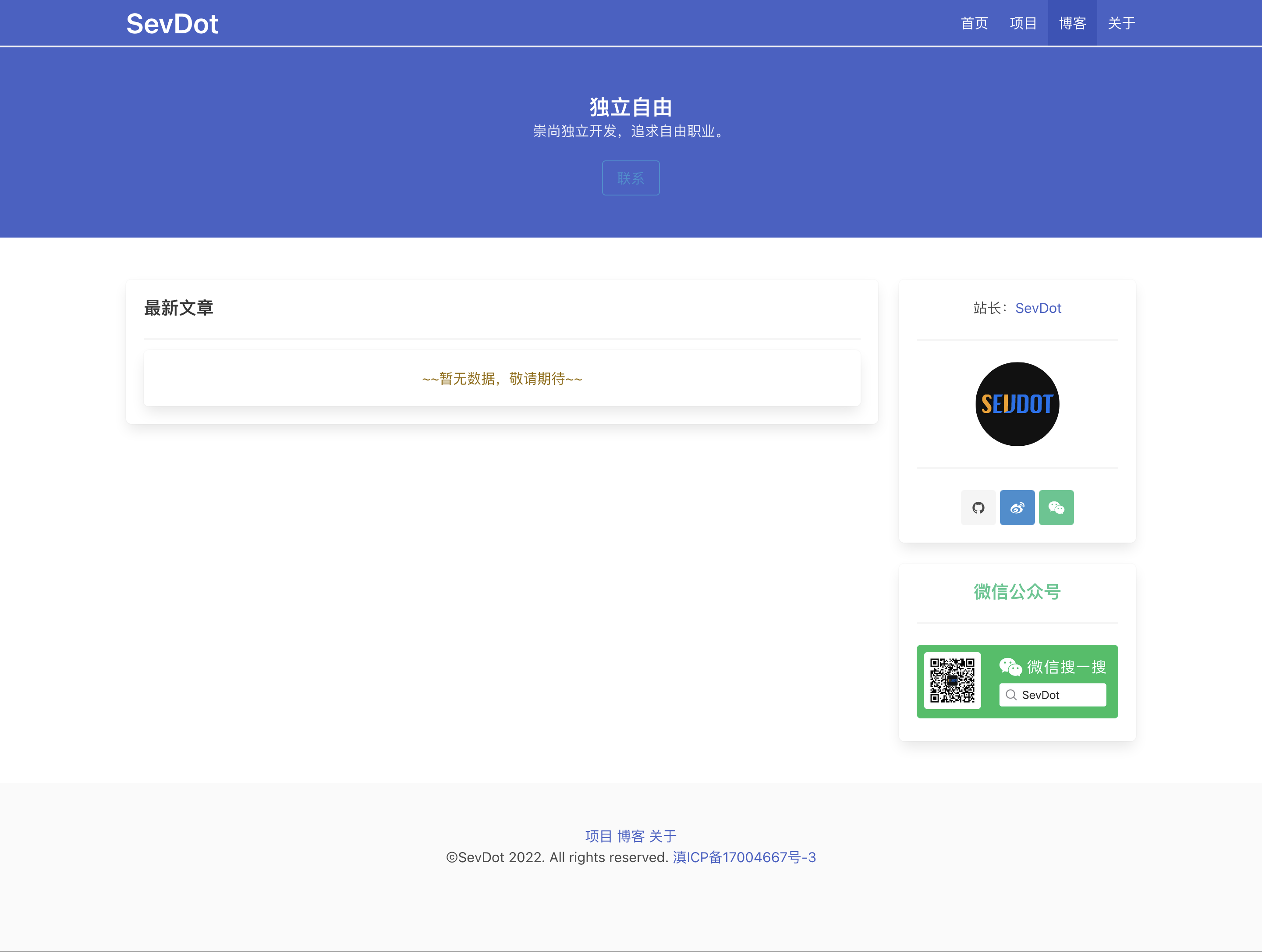Click the WeChat QR code image
Viewport: 1262px width, 952px height.
(x=952, y=680)
